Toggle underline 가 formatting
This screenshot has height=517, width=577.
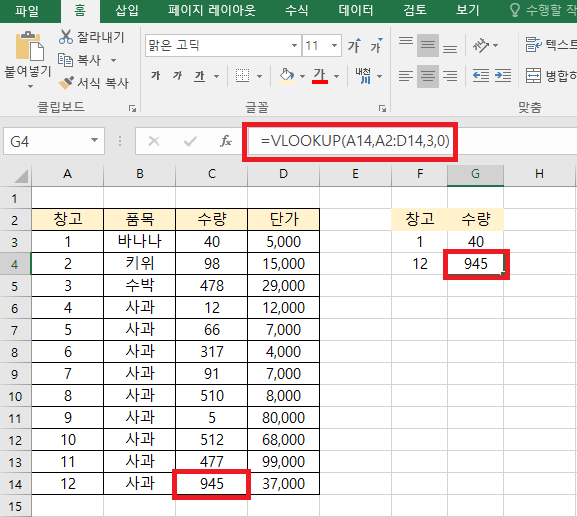(199, 76)
